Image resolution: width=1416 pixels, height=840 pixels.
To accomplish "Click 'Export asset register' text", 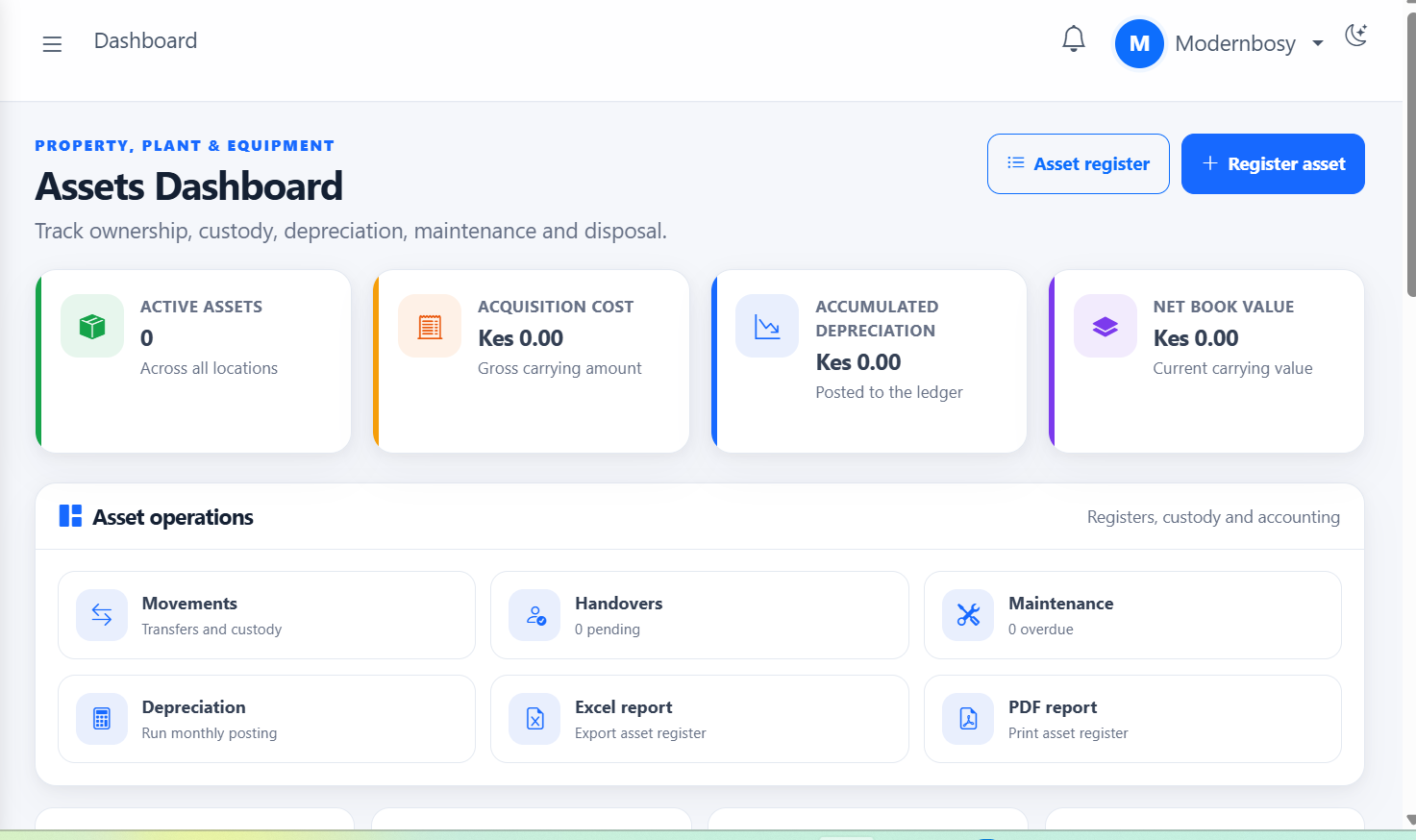I will click(640, 733).
